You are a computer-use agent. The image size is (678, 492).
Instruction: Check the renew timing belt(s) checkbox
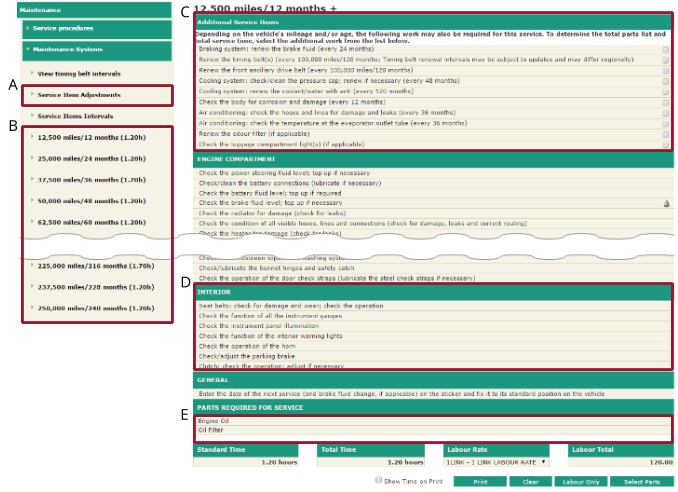pyautogui.click(x=666, y=60)
